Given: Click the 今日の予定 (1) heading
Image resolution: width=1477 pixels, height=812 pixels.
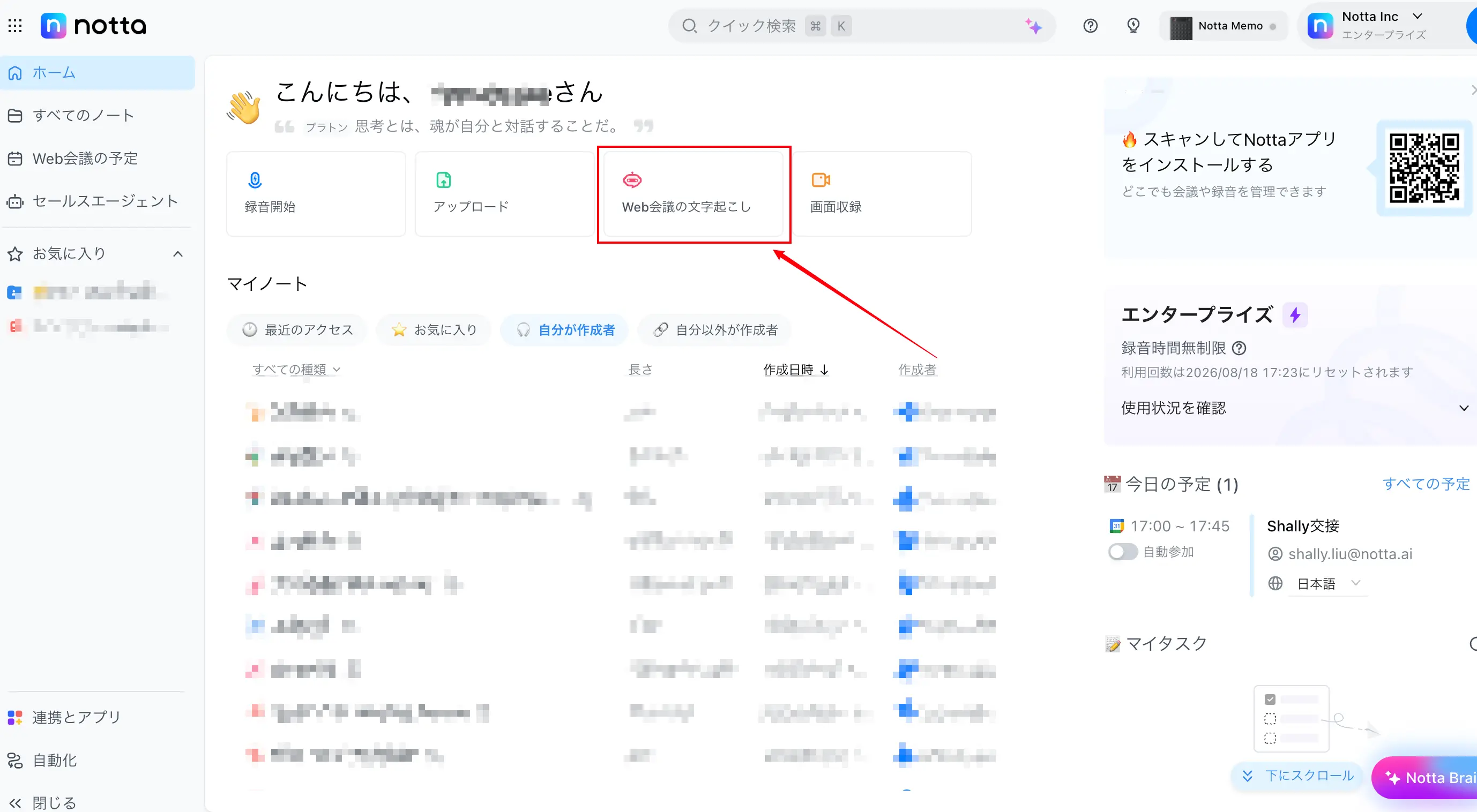Looking at the screenshot, I should point(1182,484).
